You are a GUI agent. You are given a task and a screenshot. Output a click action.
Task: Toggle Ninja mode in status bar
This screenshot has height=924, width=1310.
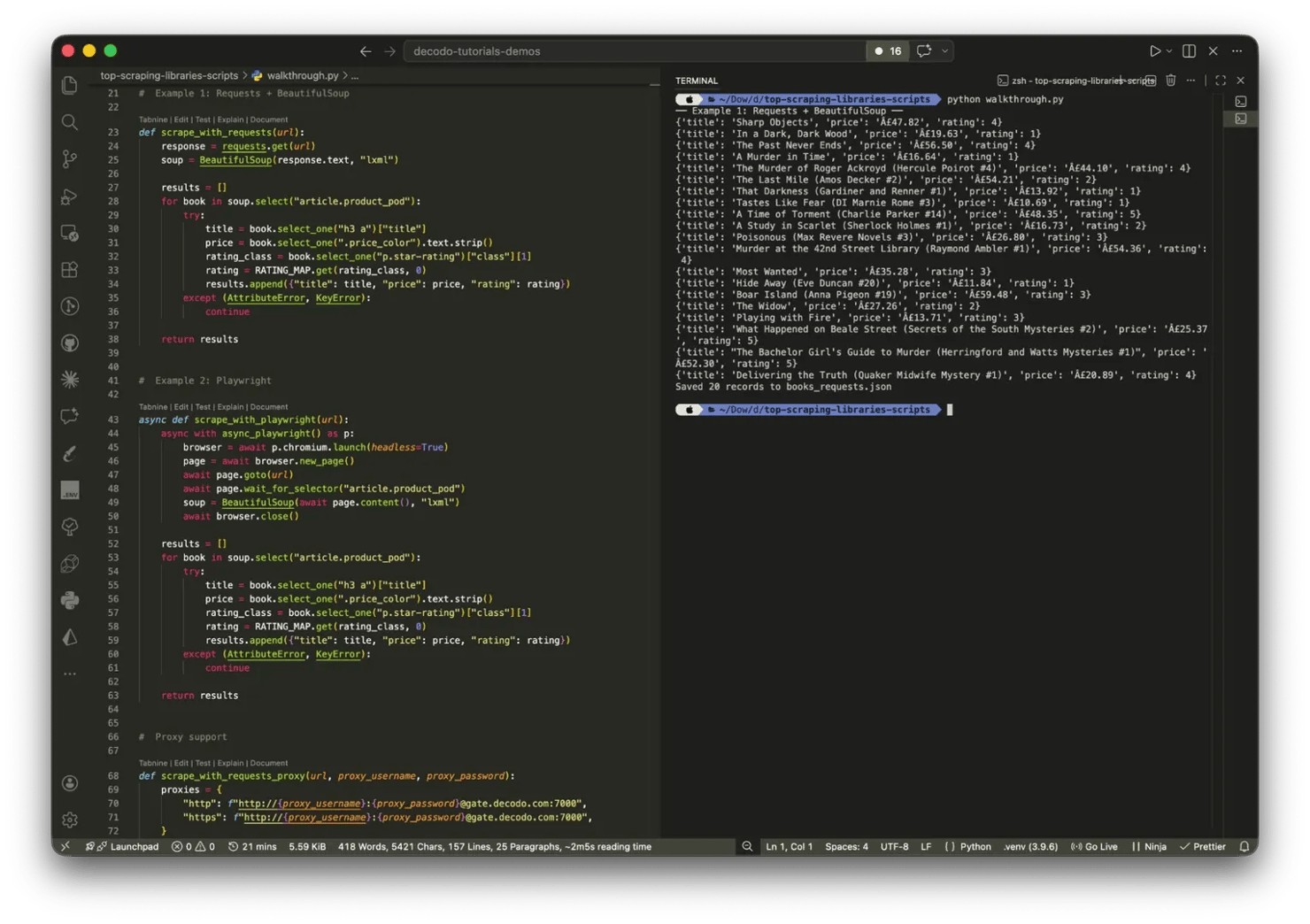(x=1149, y=847)
